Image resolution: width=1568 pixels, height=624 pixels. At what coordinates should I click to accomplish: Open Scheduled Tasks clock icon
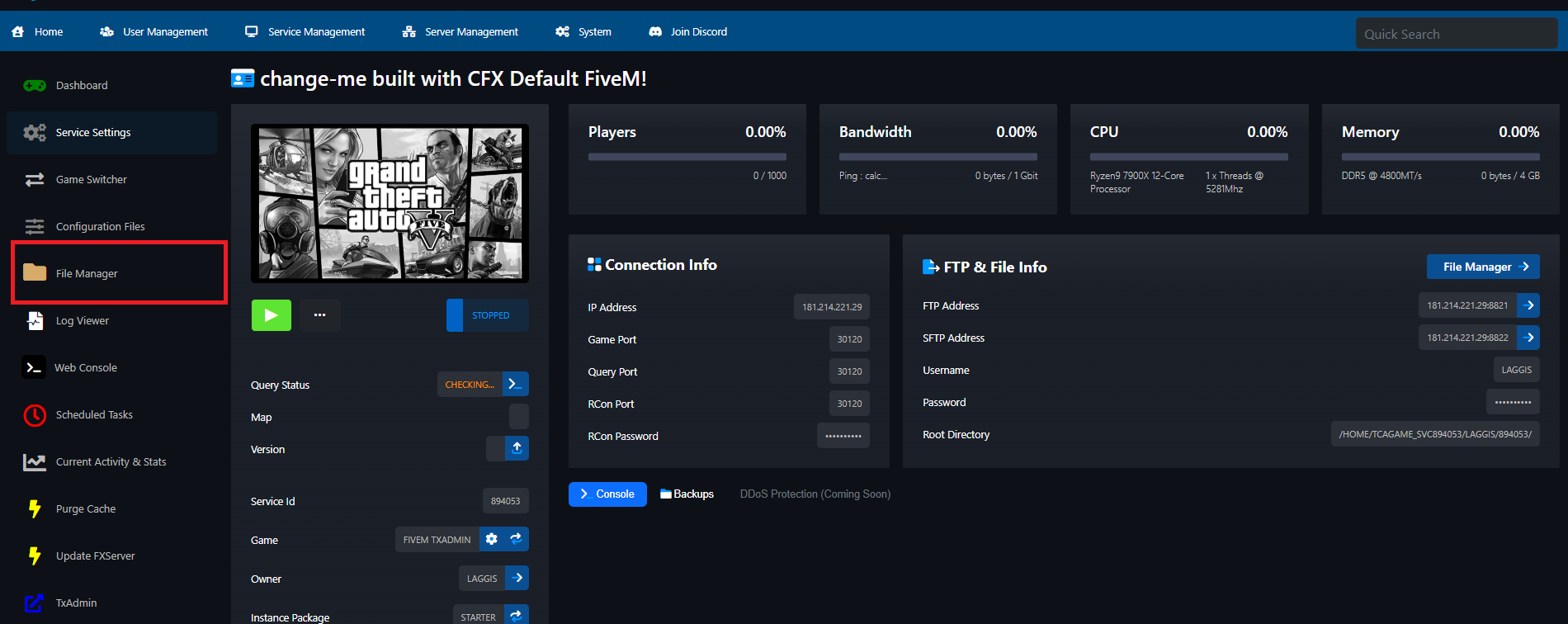pyautogui.click(x=35, y=414)
